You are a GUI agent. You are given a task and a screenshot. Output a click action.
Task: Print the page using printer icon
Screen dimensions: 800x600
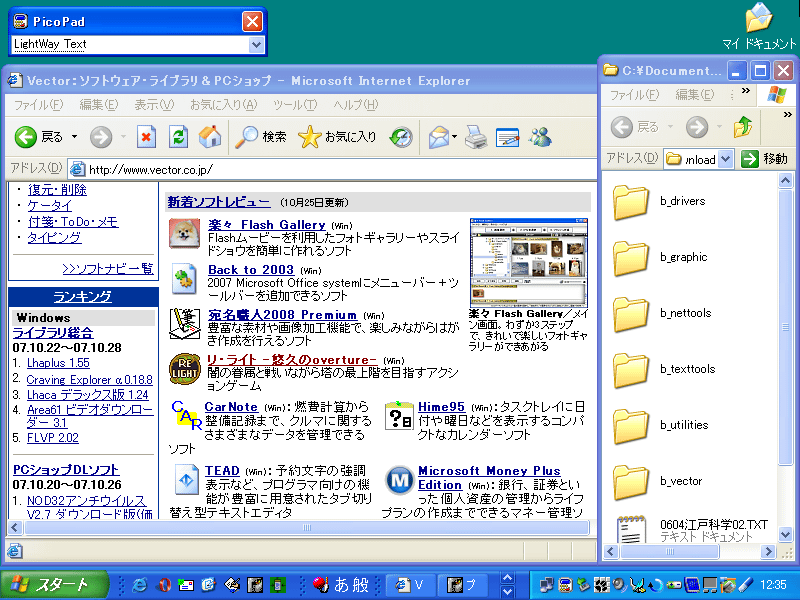tap(476, 137)
